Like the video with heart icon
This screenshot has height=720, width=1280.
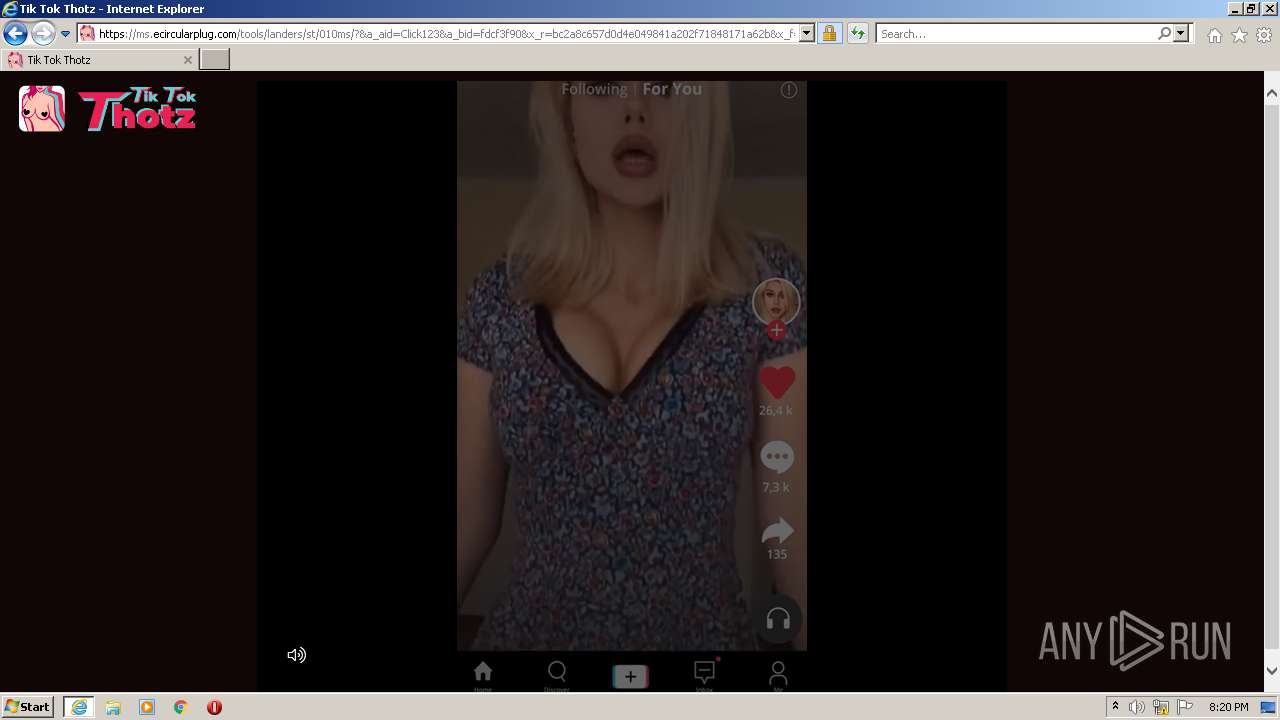tap(777, 382)
